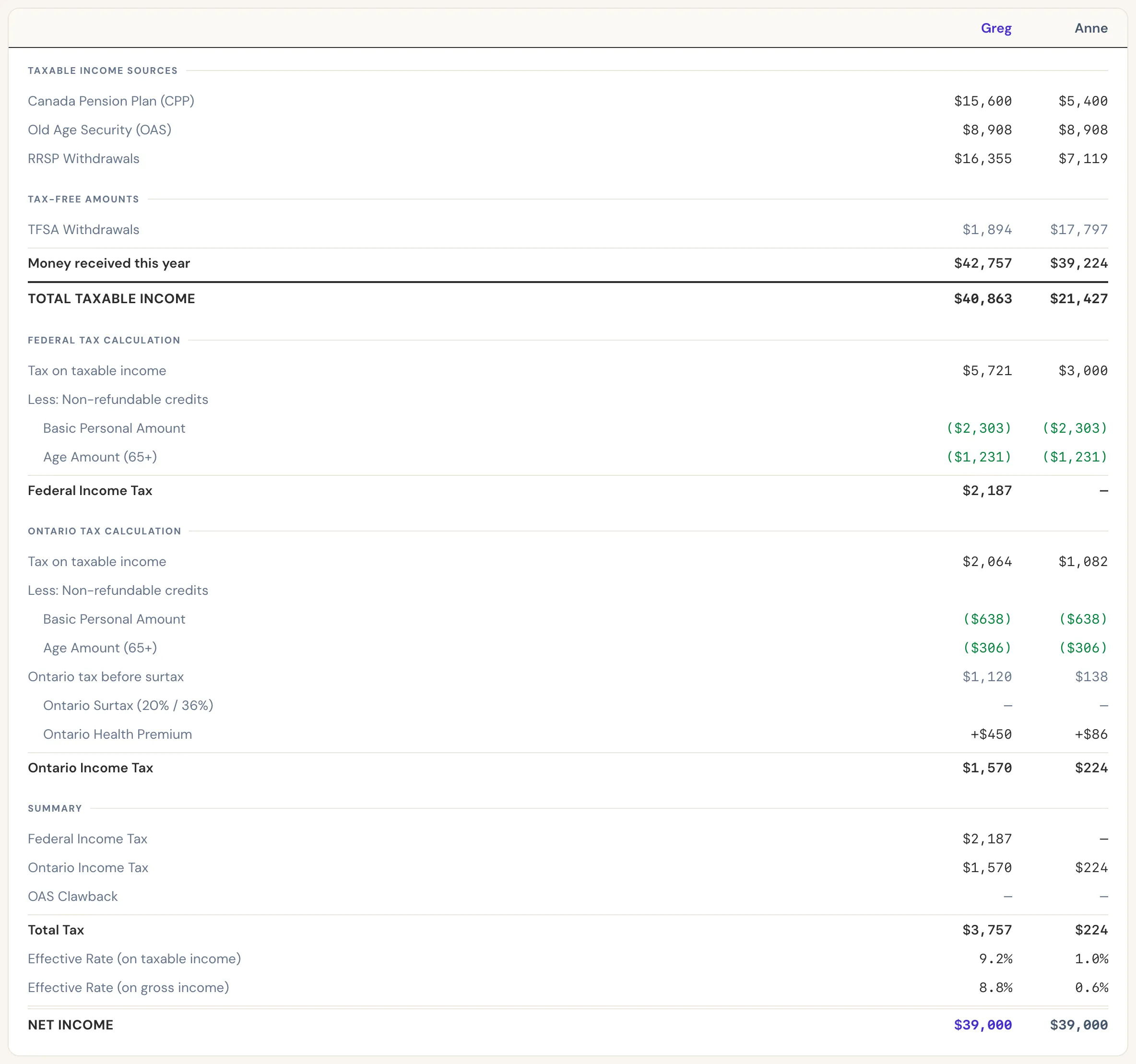Screen dimensions: 1136x1064
Task: Click the Ontario Surtax (20% / 36%) label
Action: (128, 706)
